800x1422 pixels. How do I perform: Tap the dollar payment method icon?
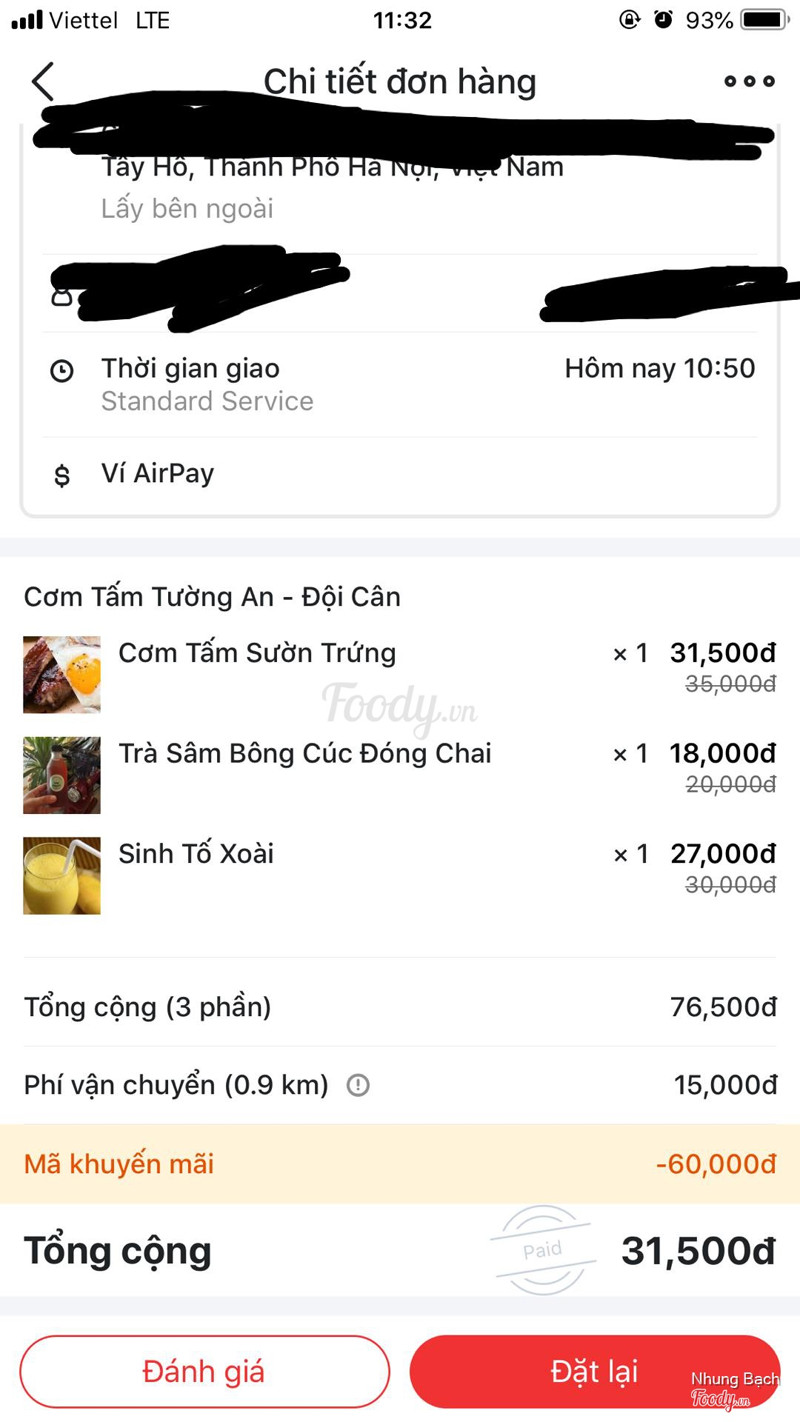pyautogui.click(x=62, y=475)
